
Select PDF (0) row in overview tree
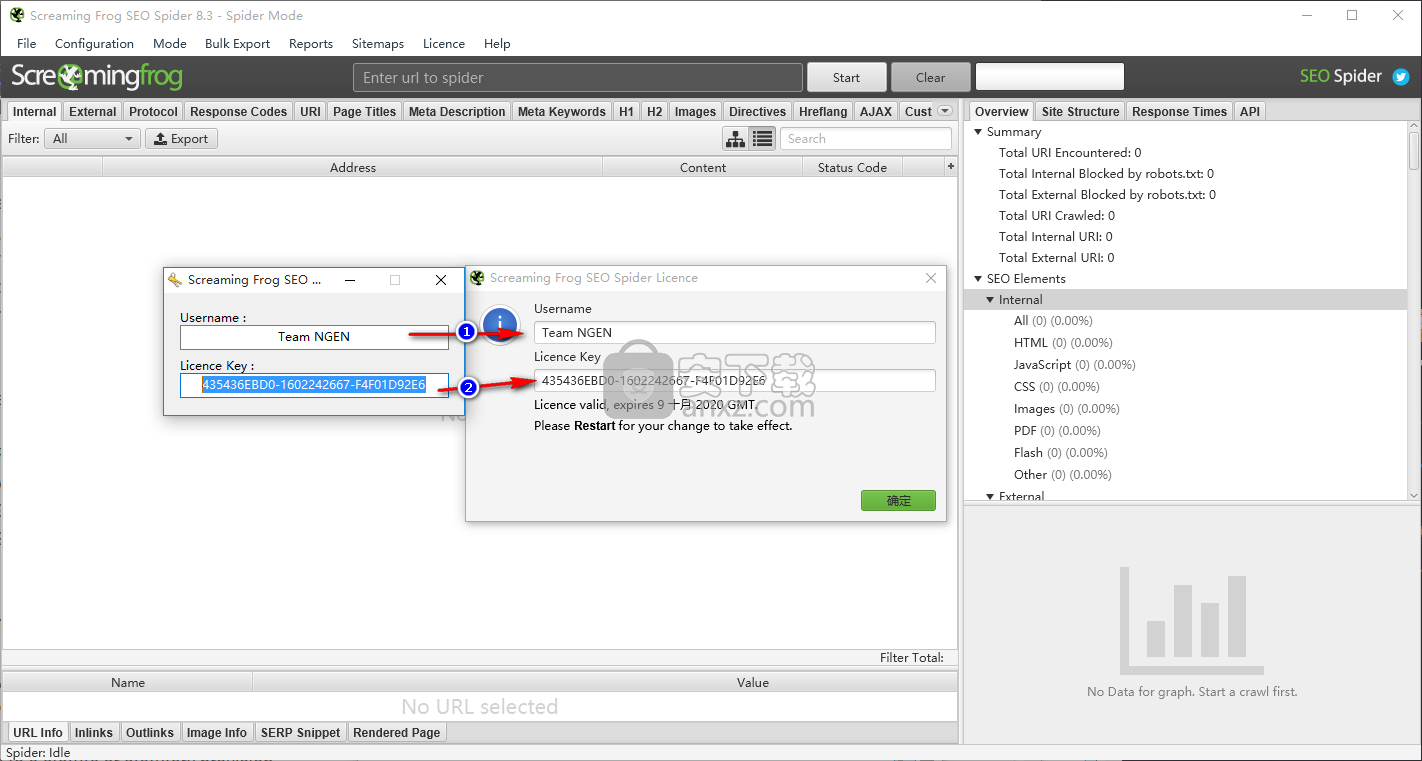tap(1185, 431)
